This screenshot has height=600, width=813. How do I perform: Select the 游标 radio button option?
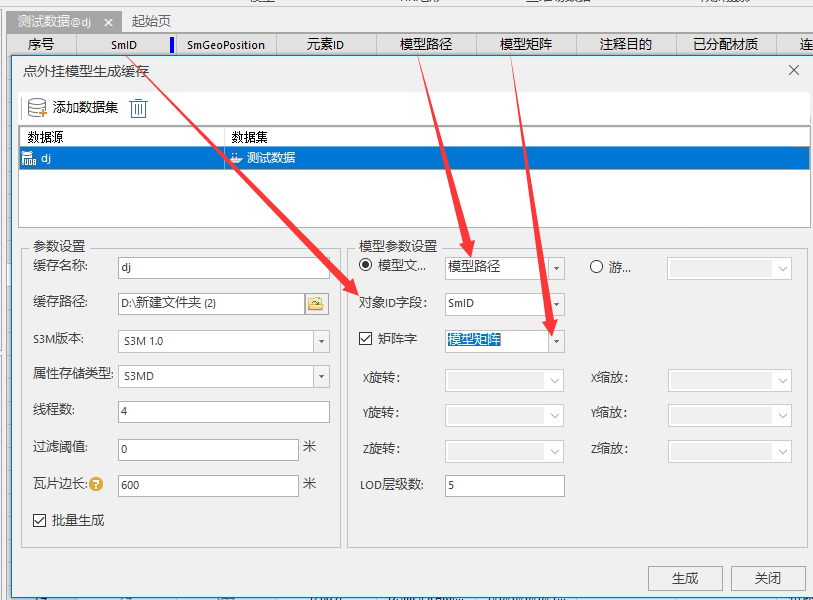[x=597, y=267]
